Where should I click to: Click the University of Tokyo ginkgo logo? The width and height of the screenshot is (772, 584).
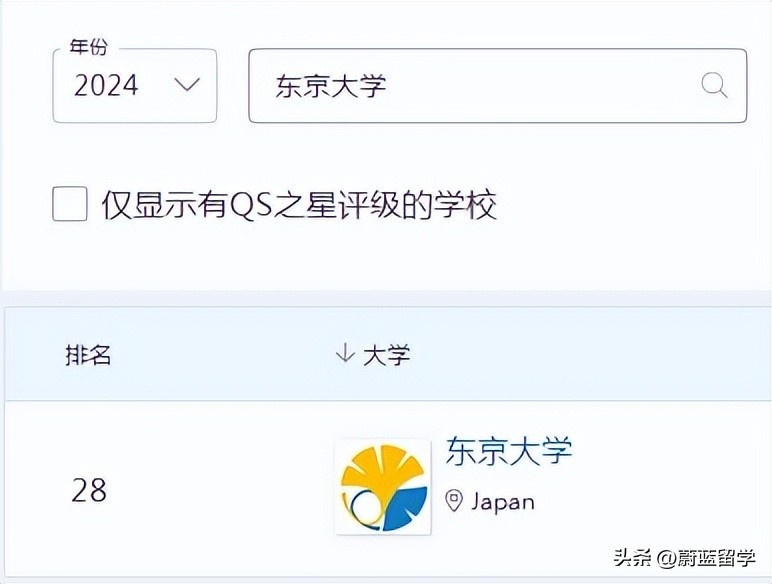click(384, 488)
